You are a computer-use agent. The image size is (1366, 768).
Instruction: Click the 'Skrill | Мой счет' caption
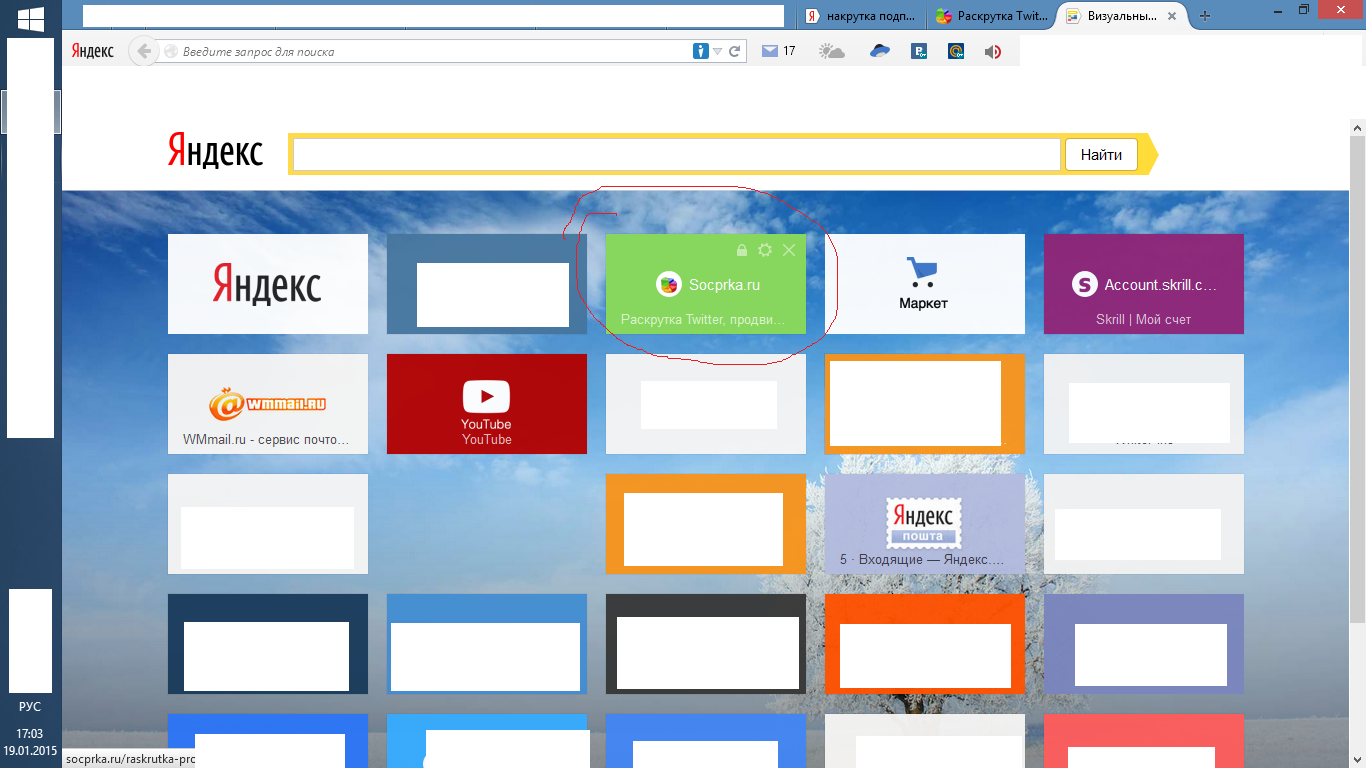tap(1143, 320)
